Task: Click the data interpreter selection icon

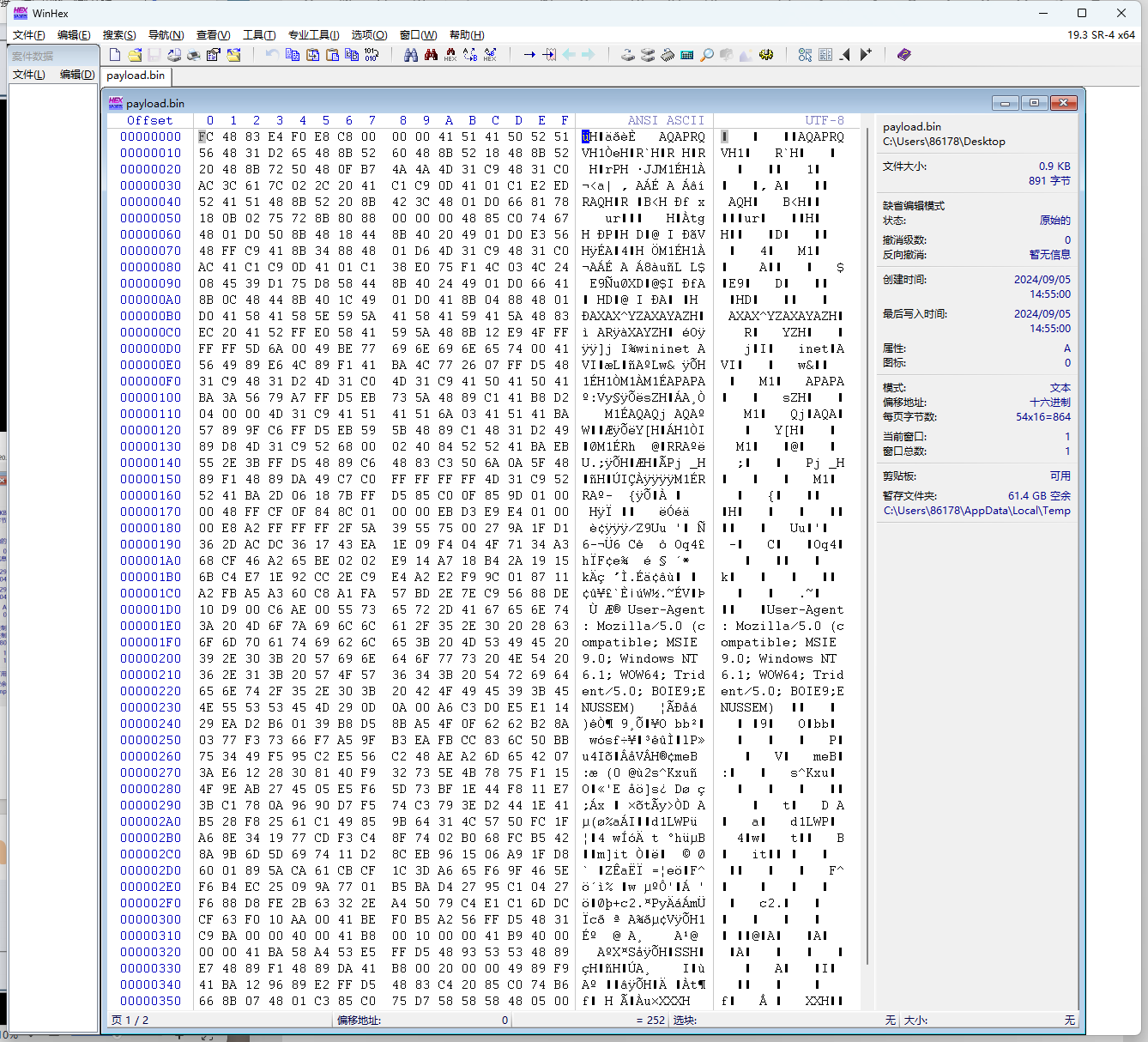Action: point(805,54)
